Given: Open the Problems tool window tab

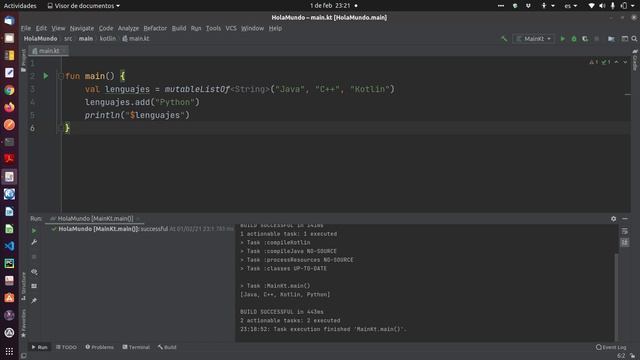Looking at the screenshot, I should coord(100,347).
